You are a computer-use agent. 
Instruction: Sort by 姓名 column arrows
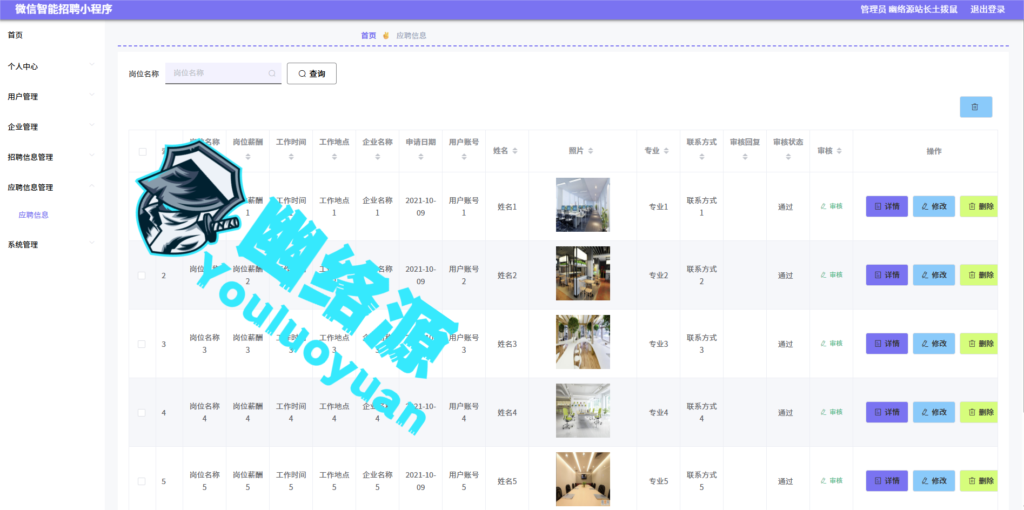pyautogui.click(x=515, y=151)
